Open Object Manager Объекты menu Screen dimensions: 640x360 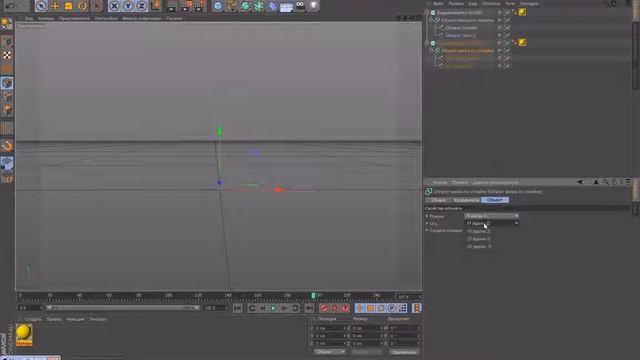(491, 4)
